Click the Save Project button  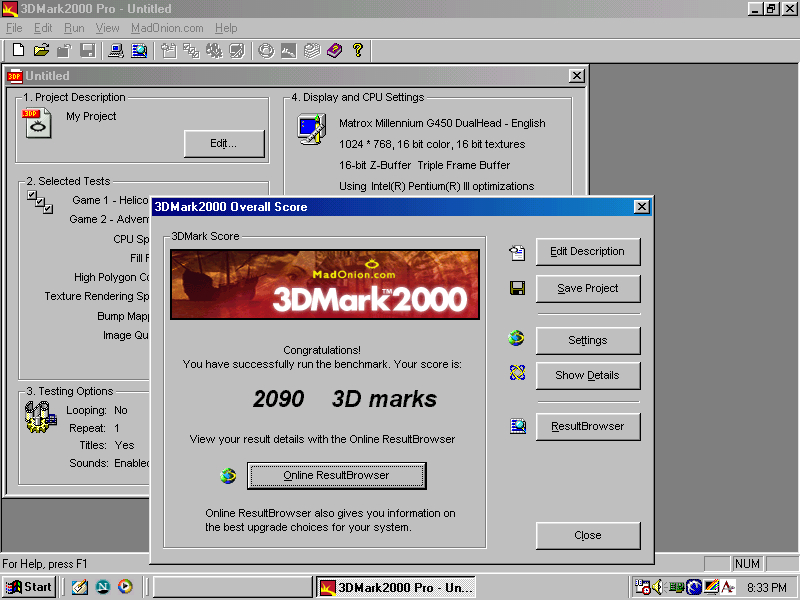(588, 289)
